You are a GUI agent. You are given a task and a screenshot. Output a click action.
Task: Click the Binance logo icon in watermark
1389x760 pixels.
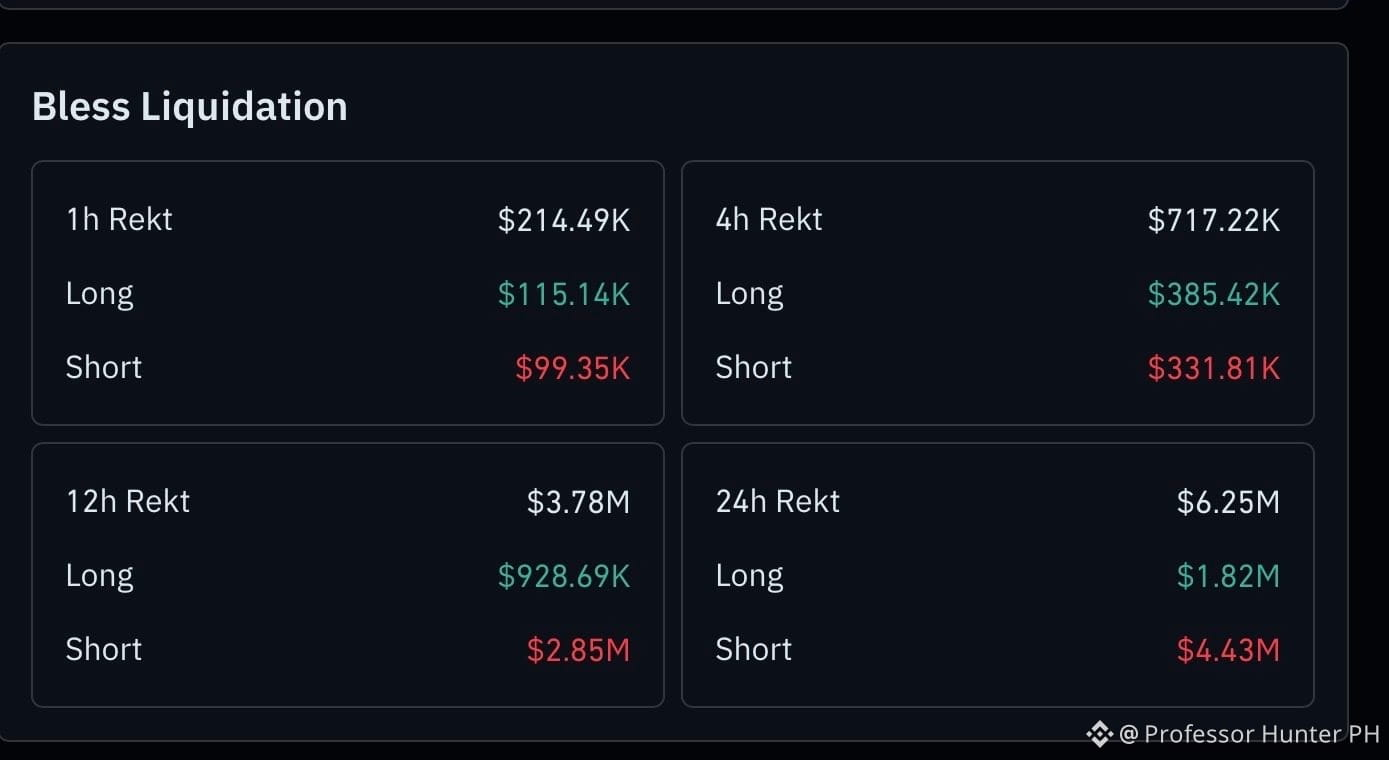coord(1099,734)
